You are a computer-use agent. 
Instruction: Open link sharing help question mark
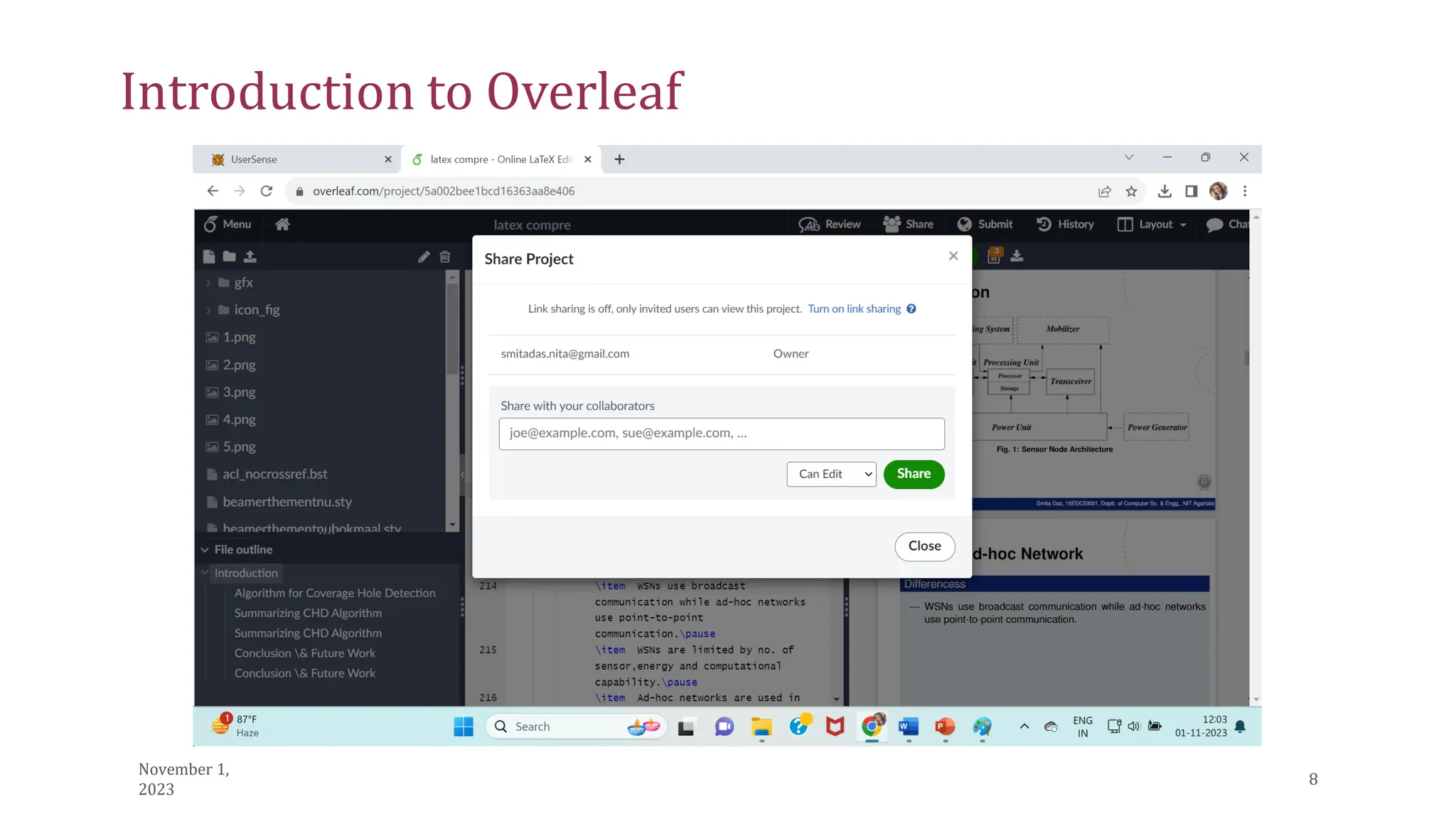click(x=911, y=309)
